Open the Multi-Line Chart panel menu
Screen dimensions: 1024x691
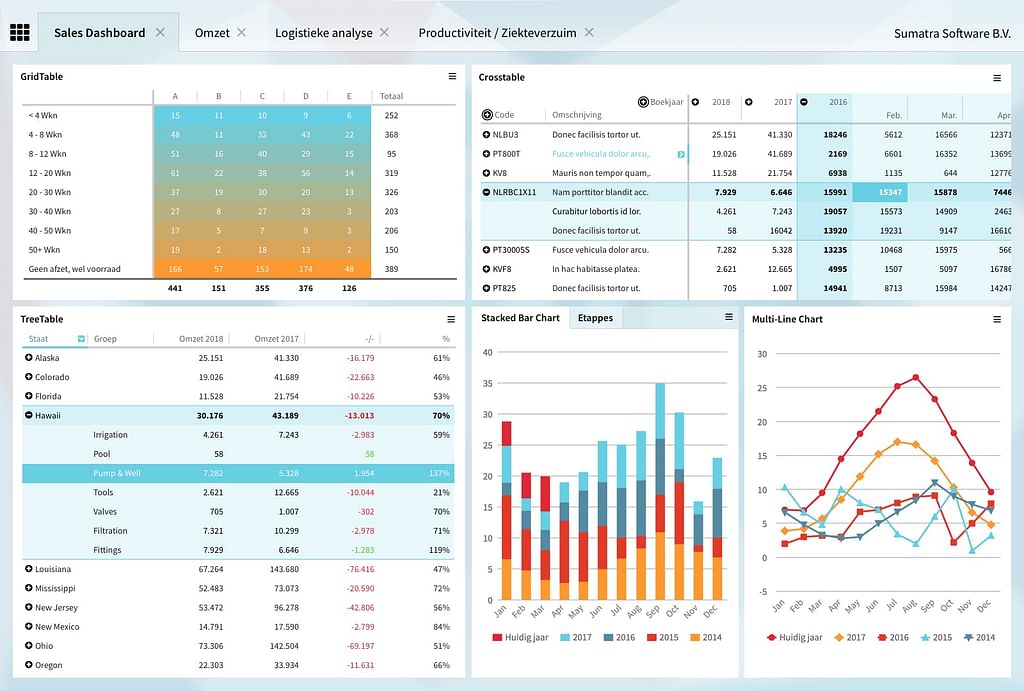point(996,319)
